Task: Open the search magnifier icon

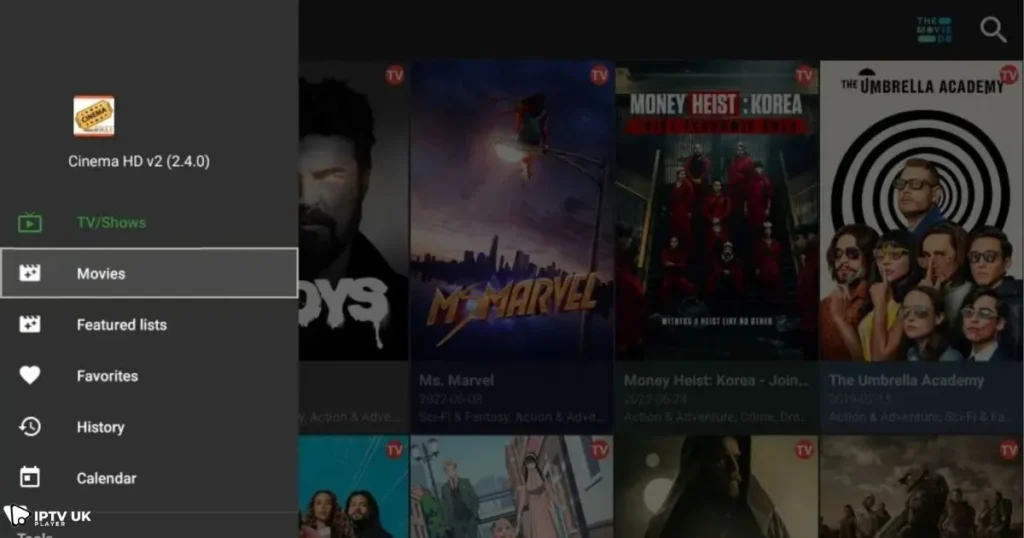Action: point(993,30)
